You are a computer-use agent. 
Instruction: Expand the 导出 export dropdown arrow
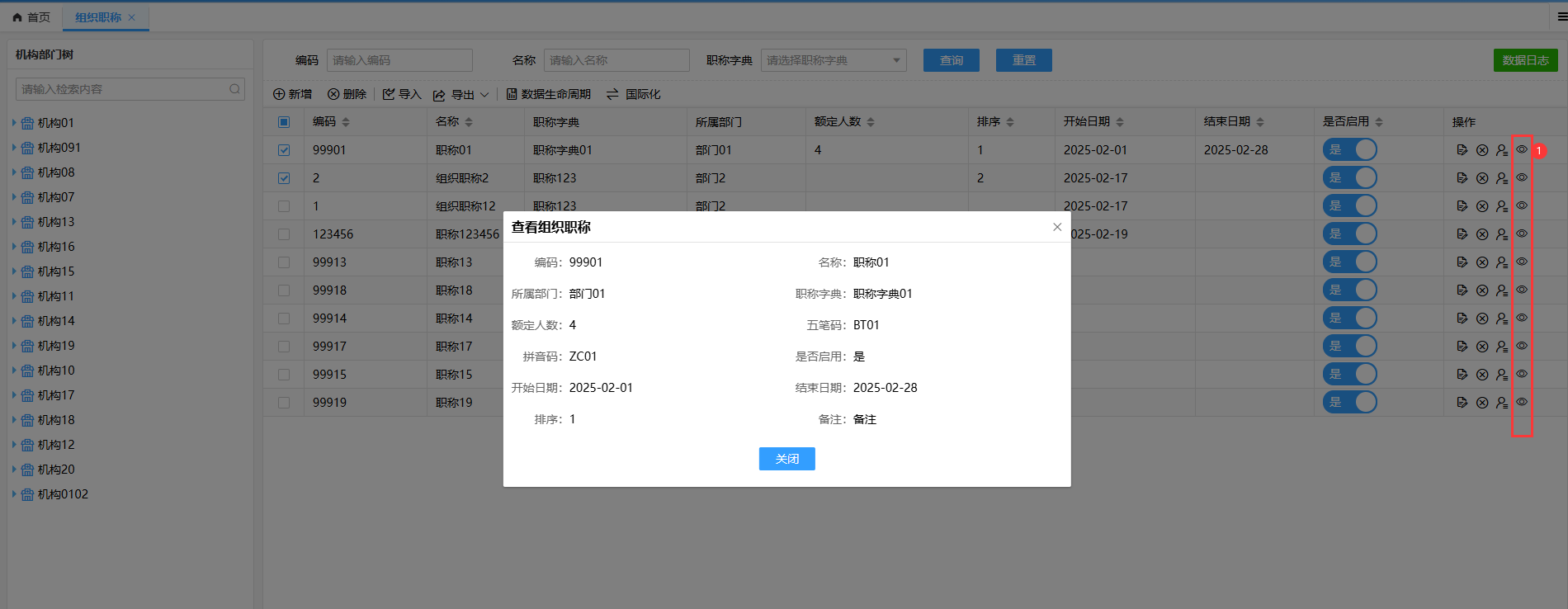(484, 95)
